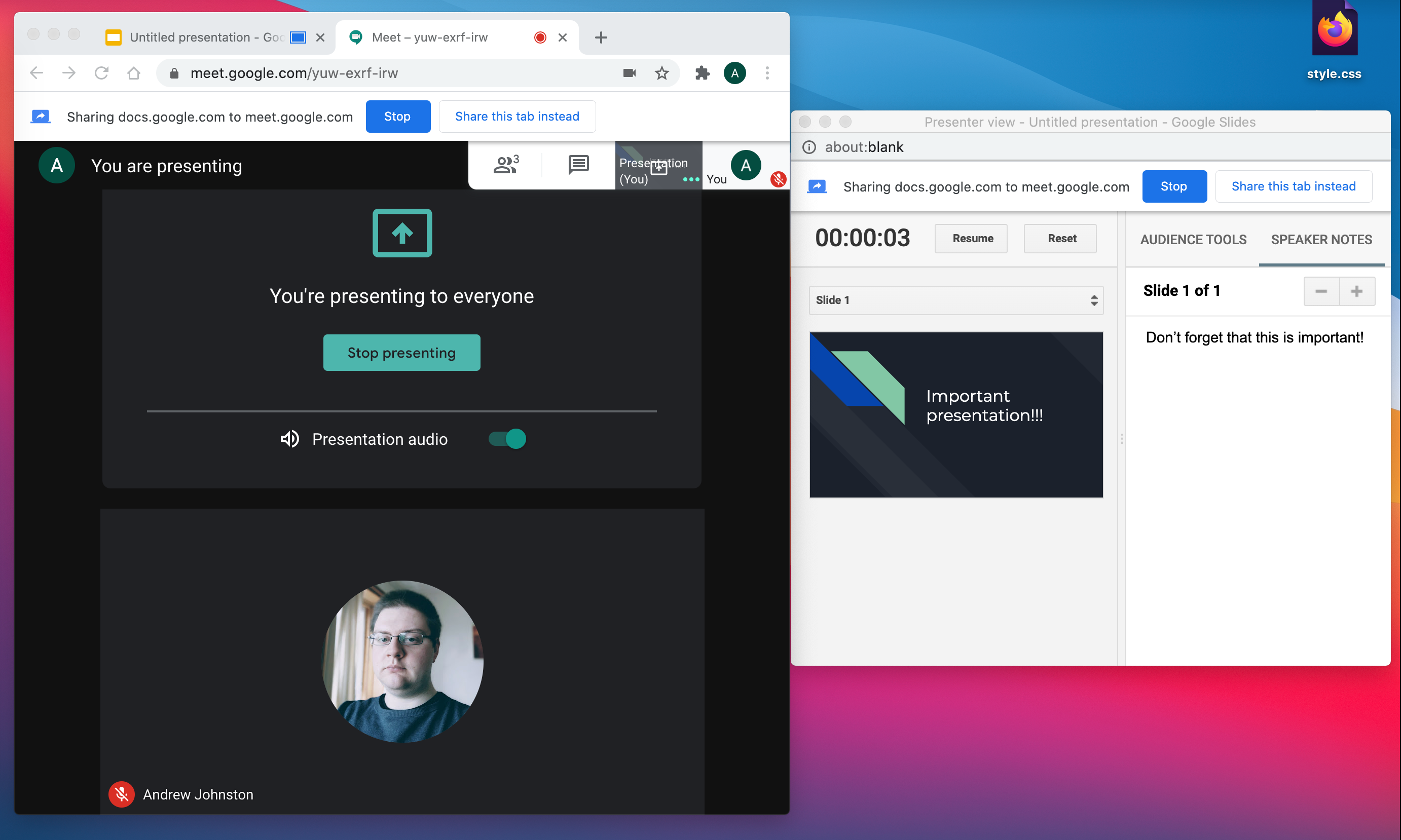Open the style.css file on the desktop
The image size is (1401, 840).
1334,28
